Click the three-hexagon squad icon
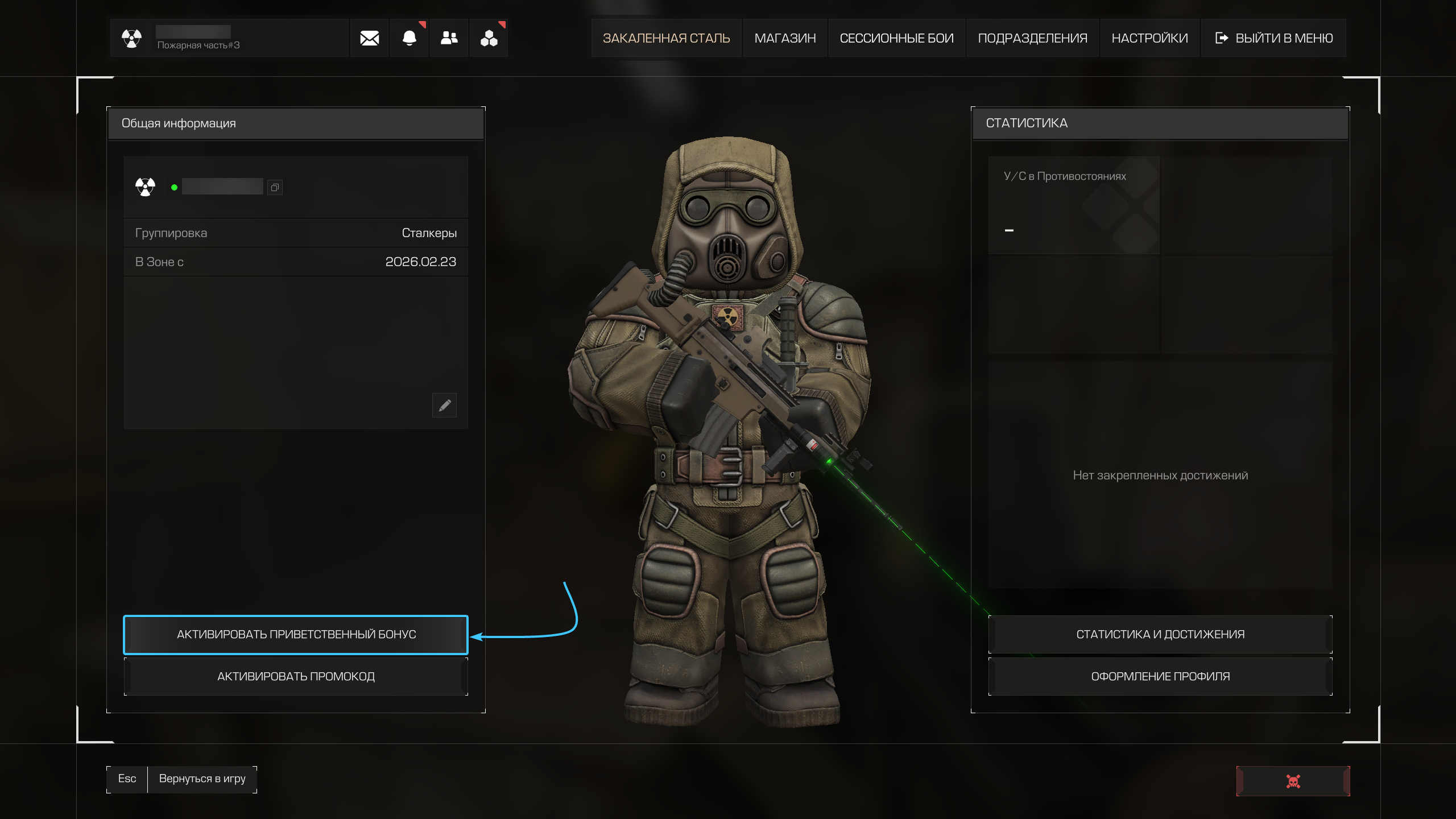Screen dimensions: 1456x819 coord(489,38)
